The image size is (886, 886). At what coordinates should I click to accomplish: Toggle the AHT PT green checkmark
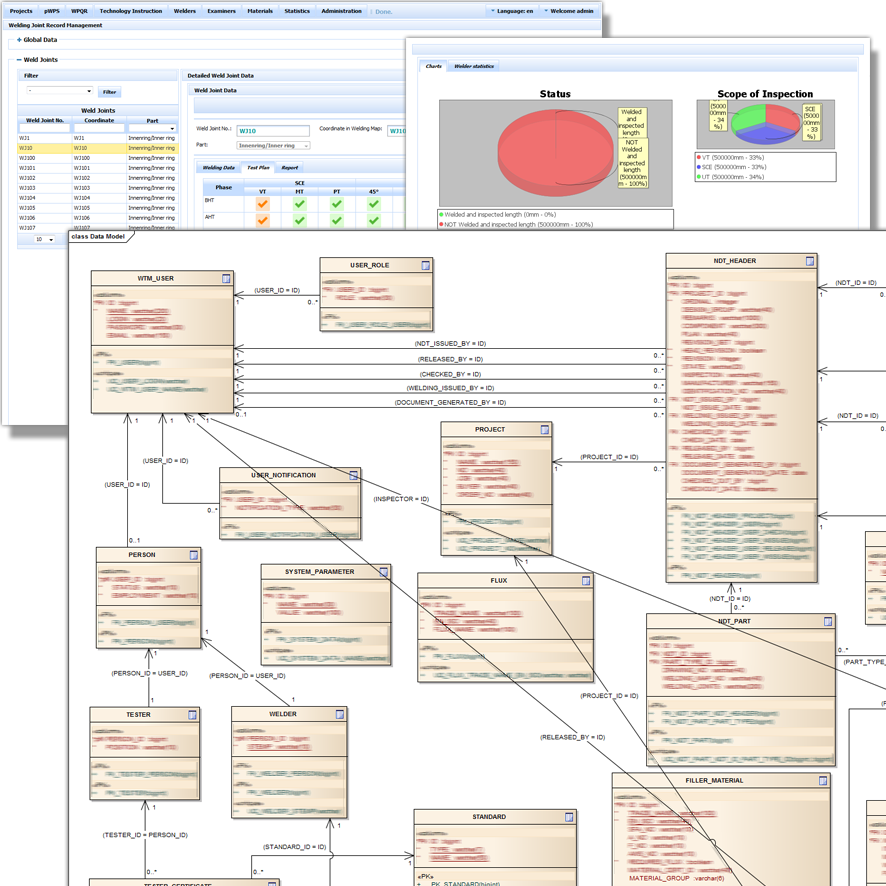click(x=337, y=220)
